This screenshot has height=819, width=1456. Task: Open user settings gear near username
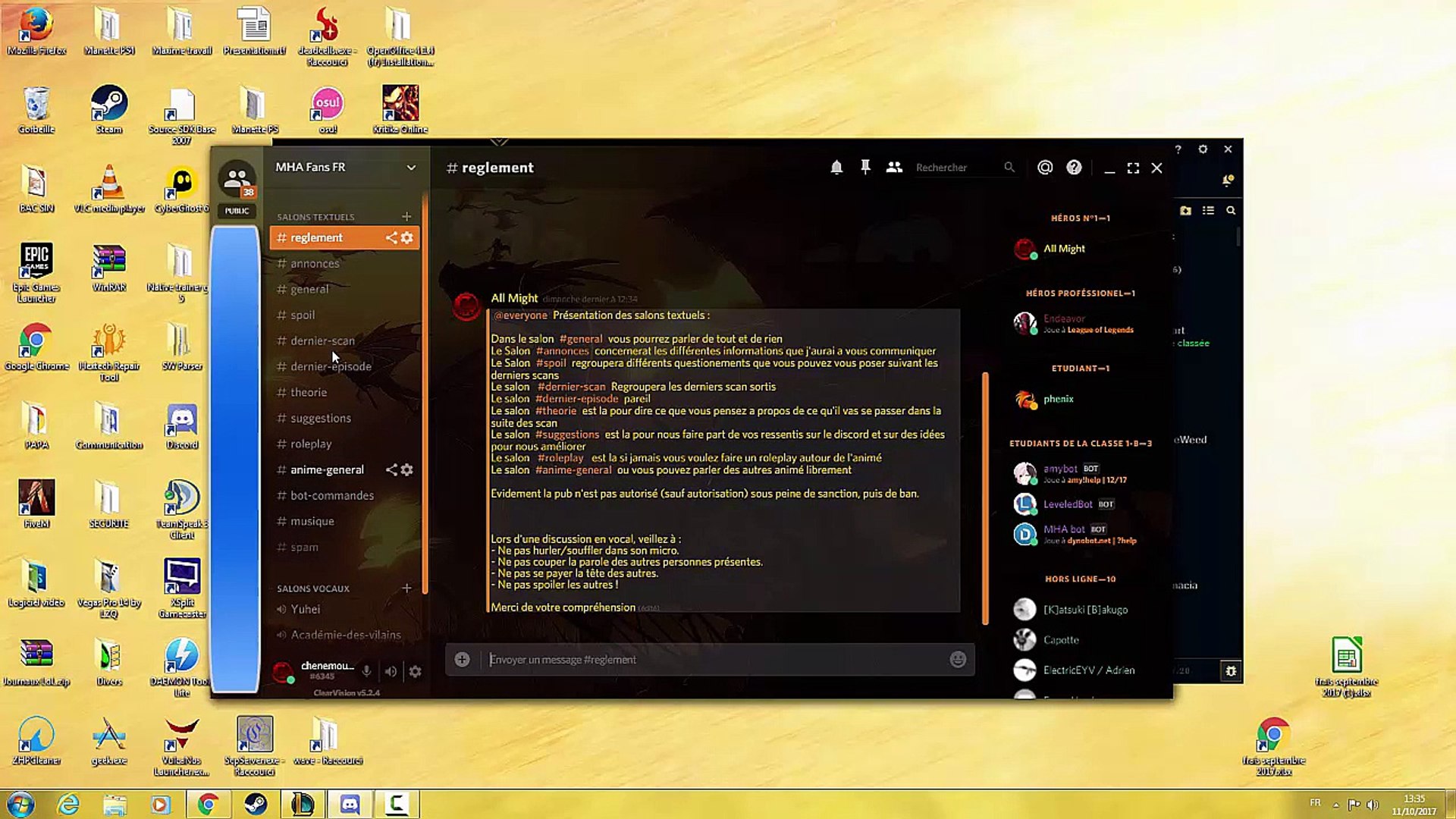click(415, 671)
